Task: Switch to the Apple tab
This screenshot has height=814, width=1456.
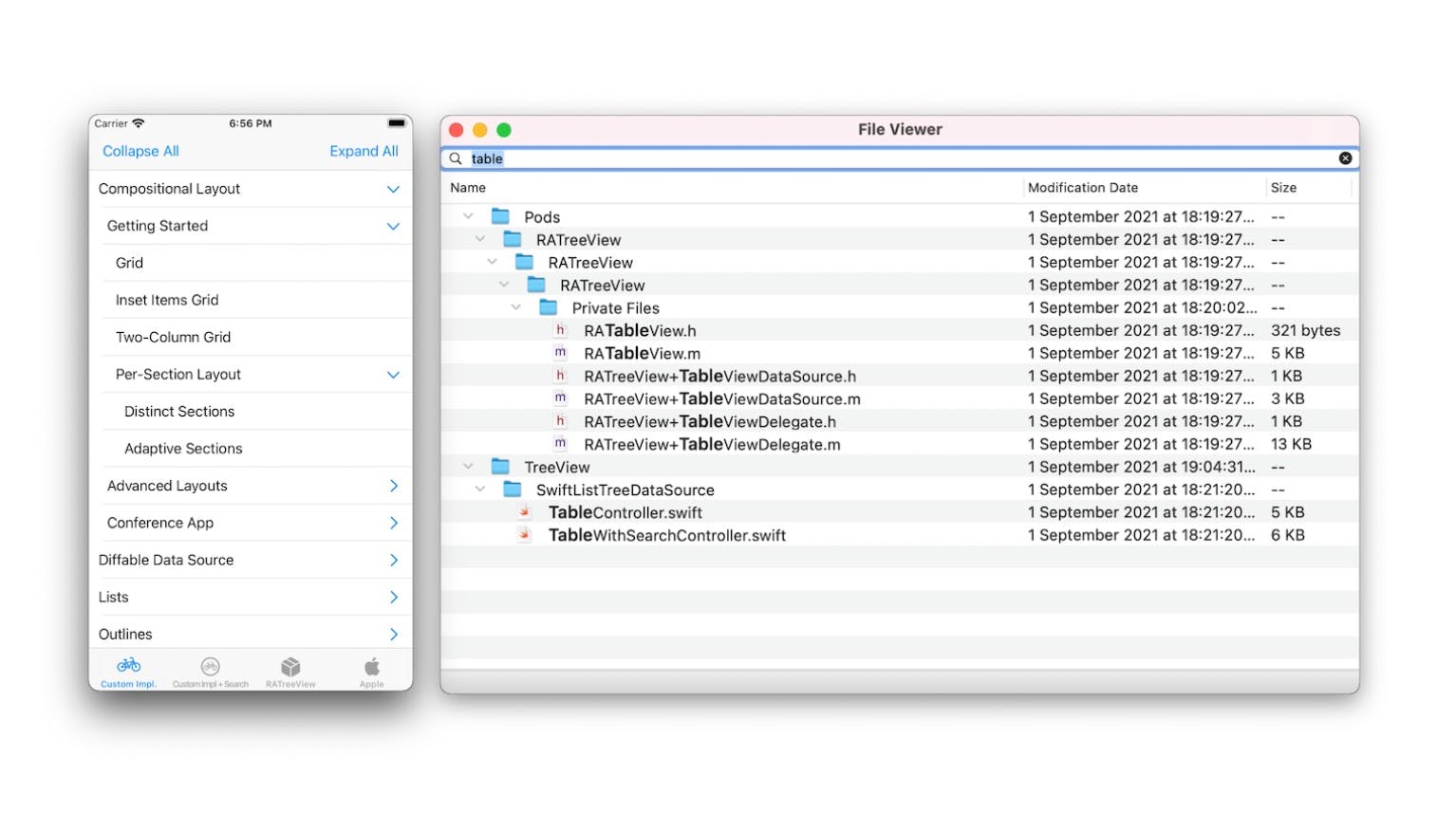Action: (x=371, y=665)
